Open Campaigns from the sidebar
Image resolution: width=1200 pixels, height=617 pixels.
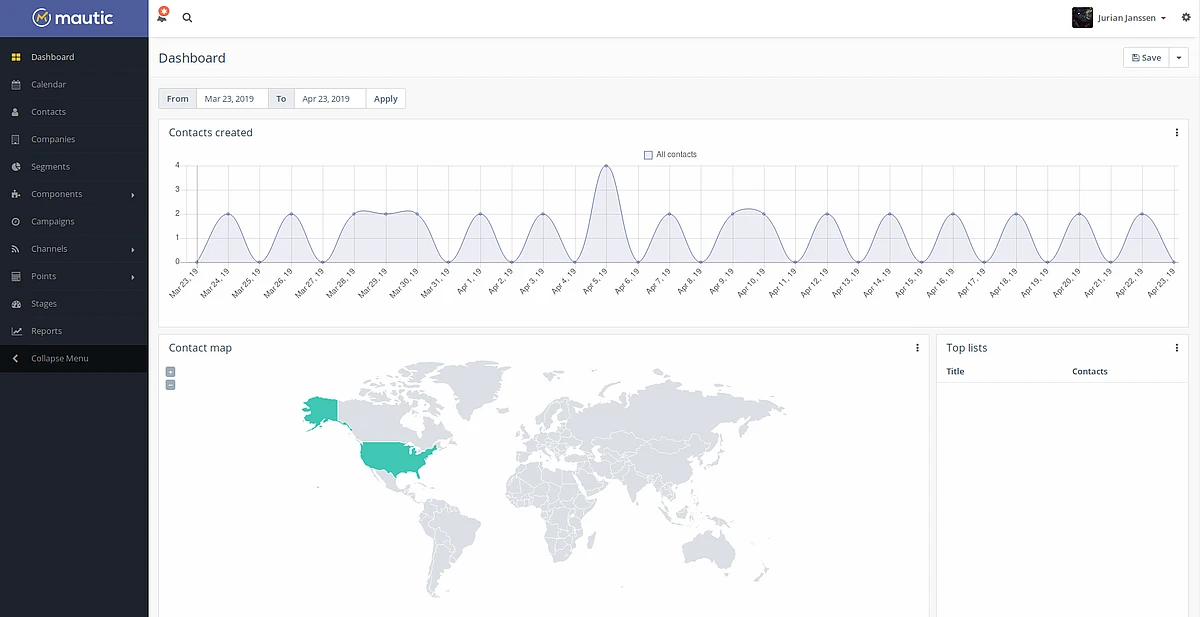pos(52,221)
